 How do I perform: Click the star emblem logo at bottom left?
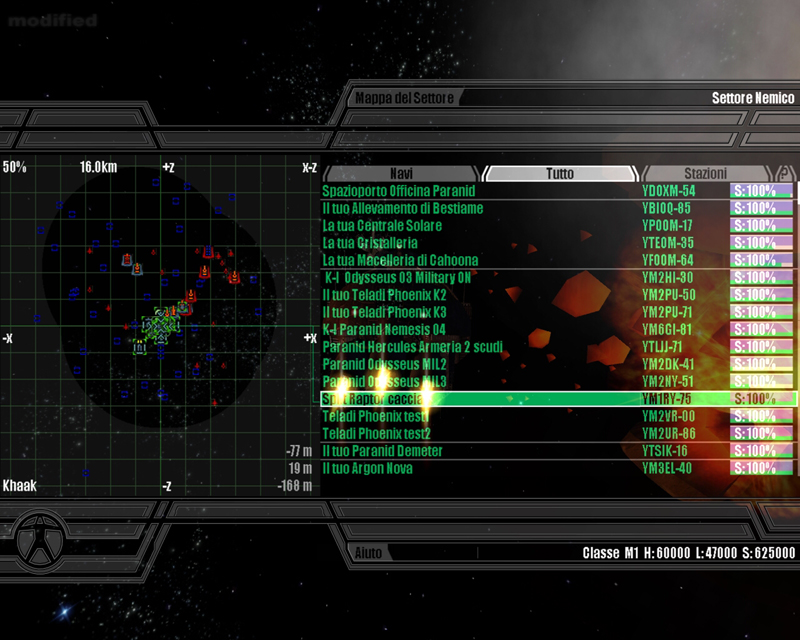pos(40,542)
